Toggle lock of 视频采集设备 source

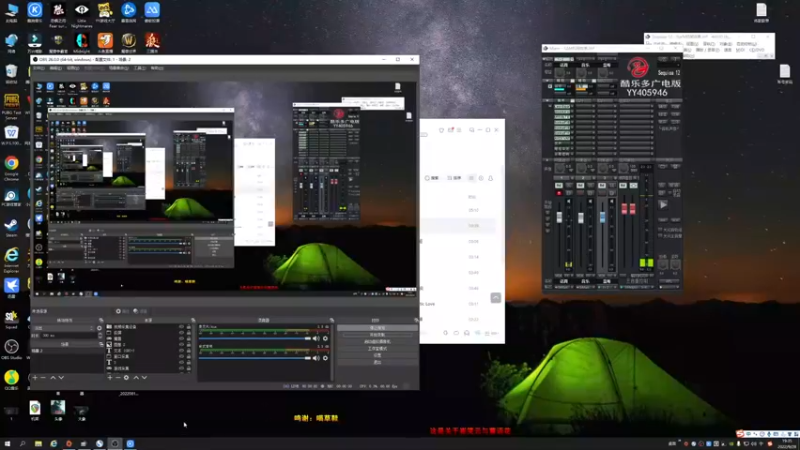(189, 327)
